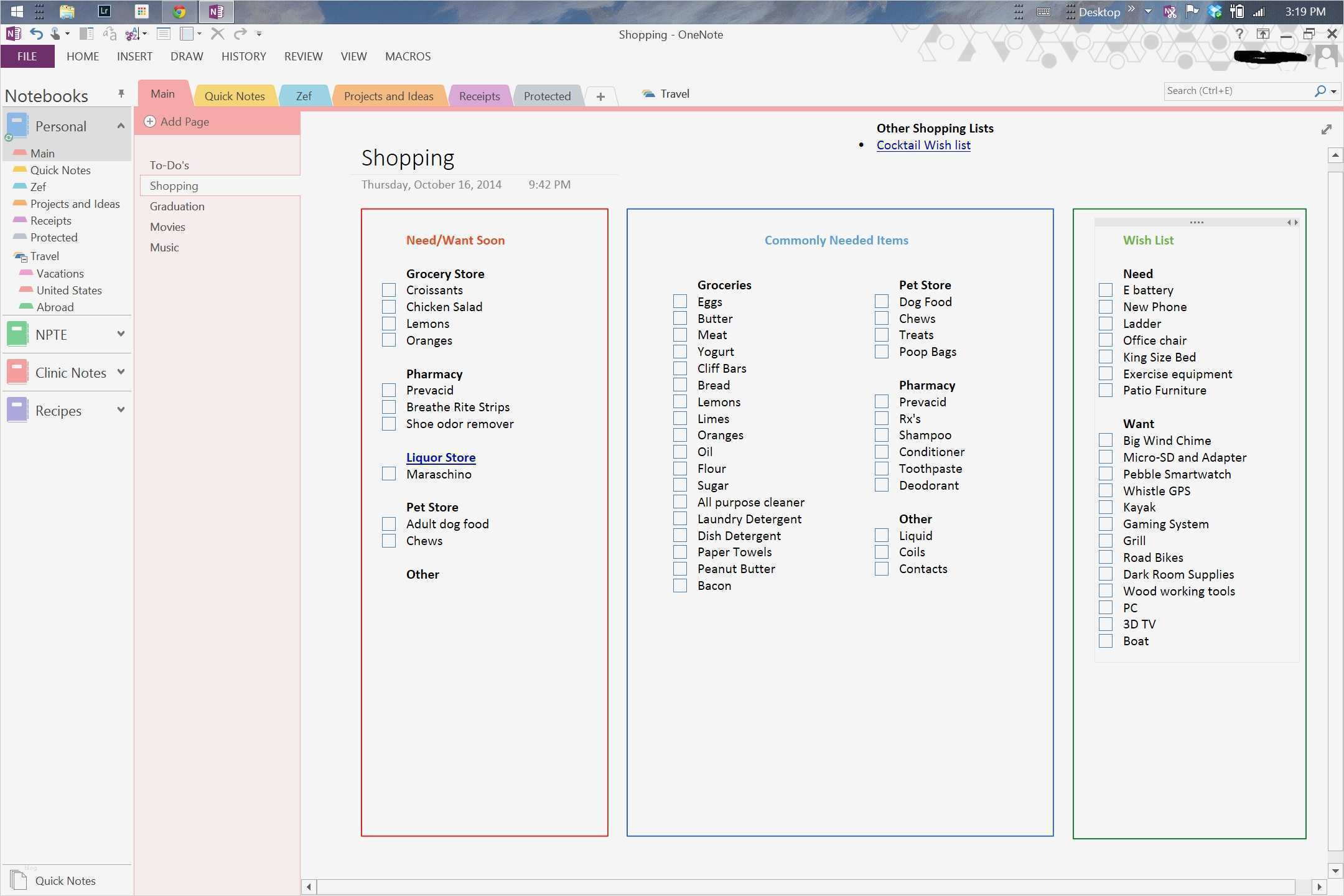Switch to the Receipts section tab
The width and height of the screenshot is (1344, 896).
pyautogui.click(x=479, y=96)
